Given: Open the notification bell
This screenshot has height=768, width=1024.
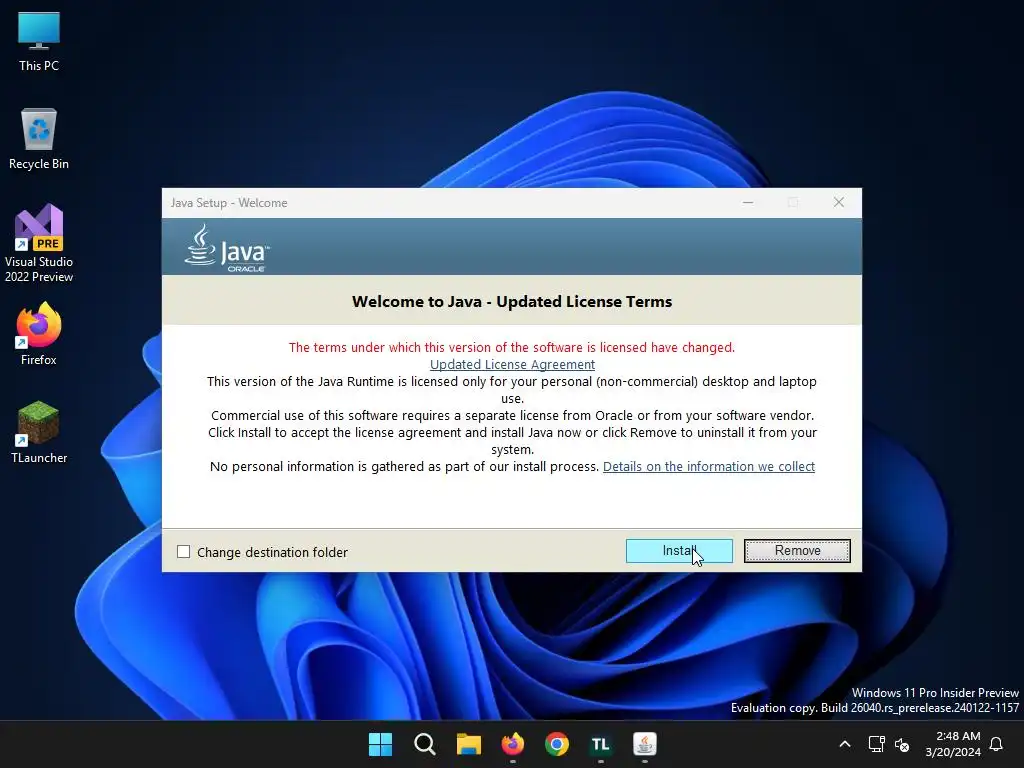Looking at the screenshot, I should tap(996, 744).
